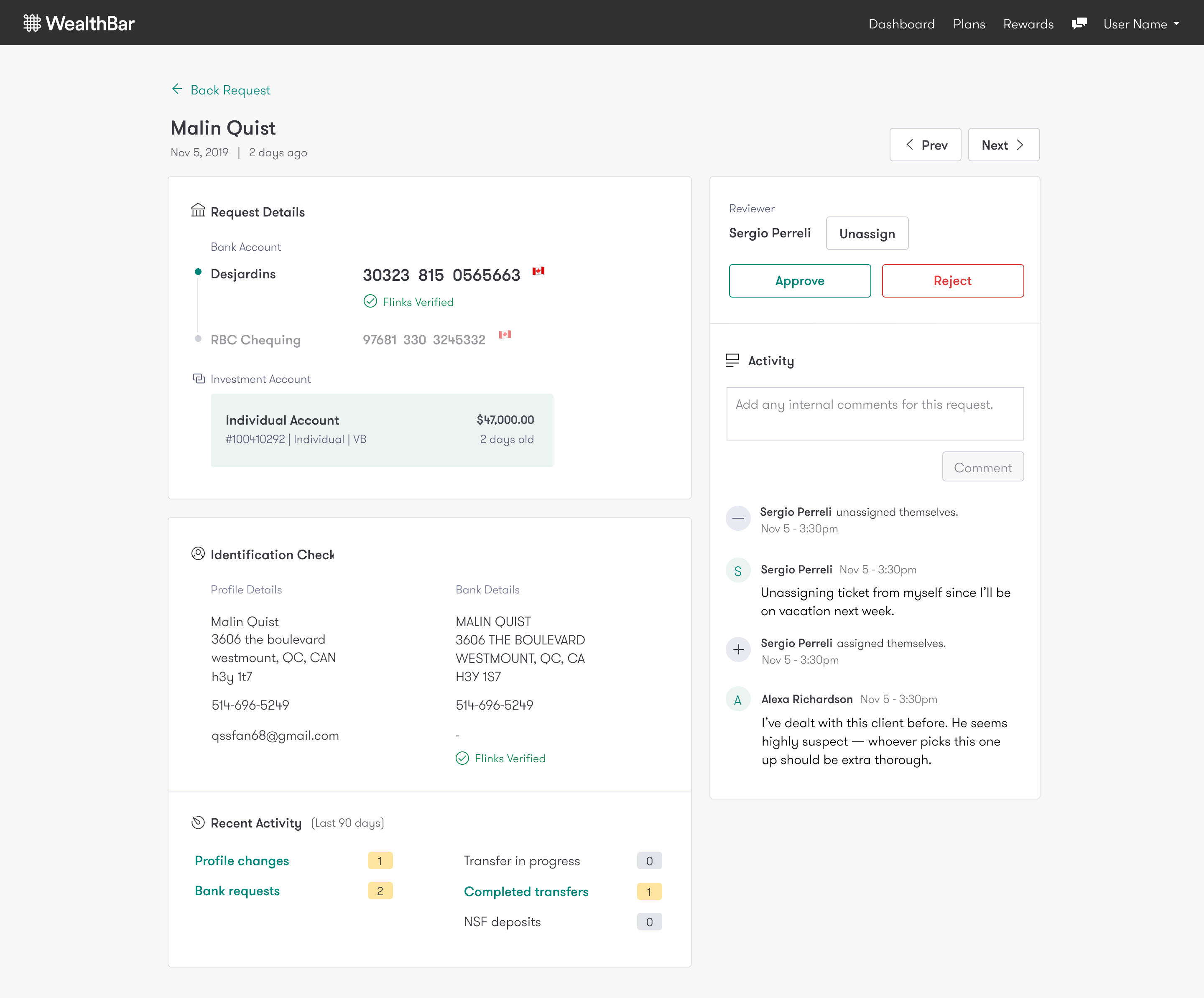The image size is (1204, 998).
Task: Open the User Name dropdown menu
Action: 1141,24
